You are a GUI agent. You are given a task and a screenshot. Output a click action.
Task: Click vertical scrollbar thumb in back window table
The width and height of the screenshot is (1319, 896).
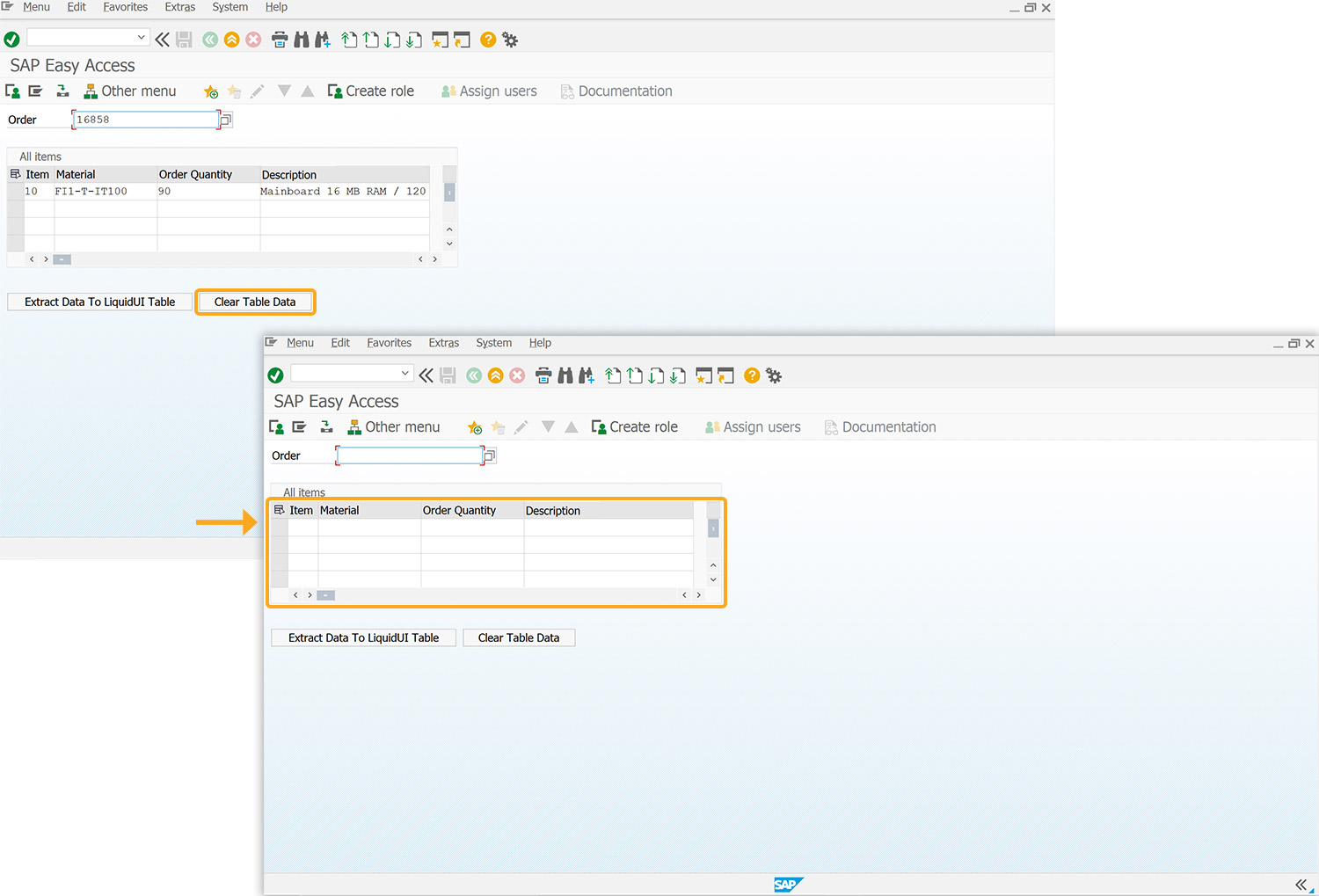coord(449,192)
